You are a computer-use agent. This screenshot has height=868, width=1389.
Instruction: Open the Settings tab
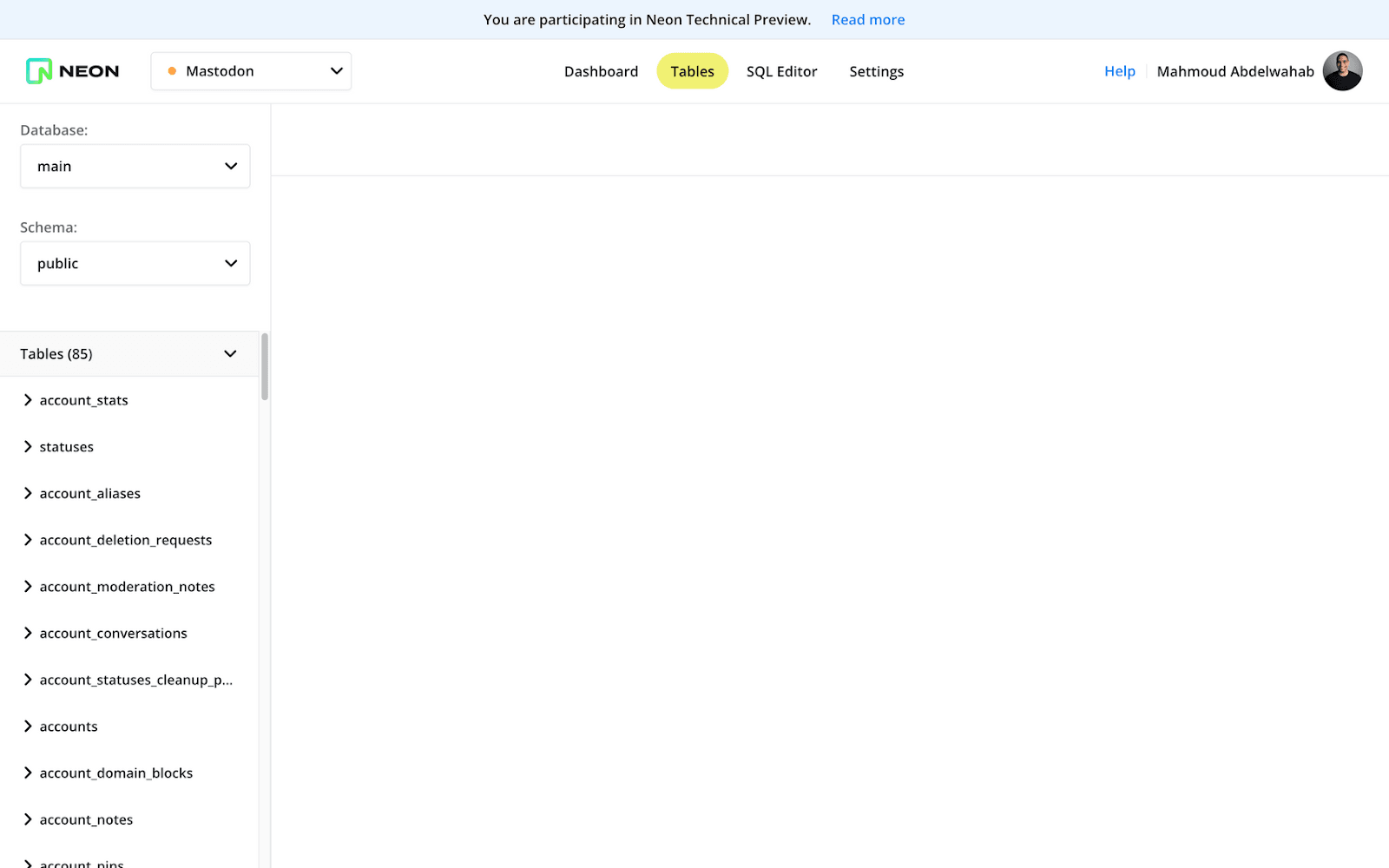coord(876,71)
